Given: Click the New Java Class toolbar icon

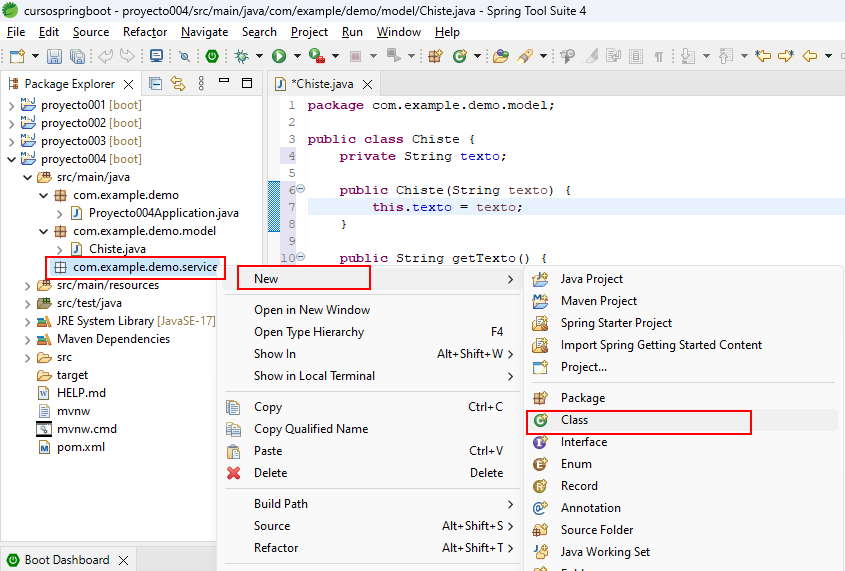Looking at the screenshot, I should coord(460,56).
